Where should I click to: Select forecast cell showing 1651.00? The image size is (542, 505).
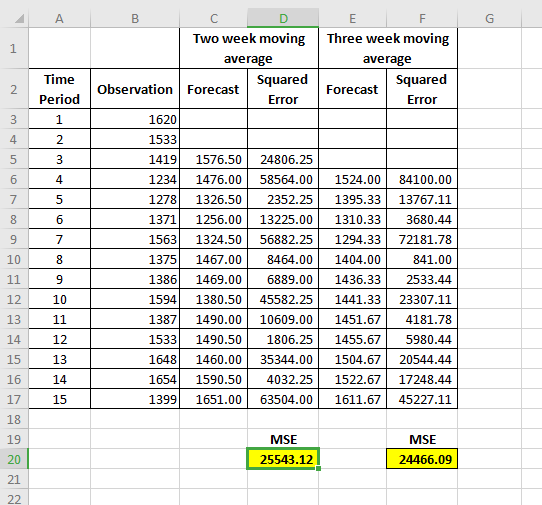pos(214,399)
